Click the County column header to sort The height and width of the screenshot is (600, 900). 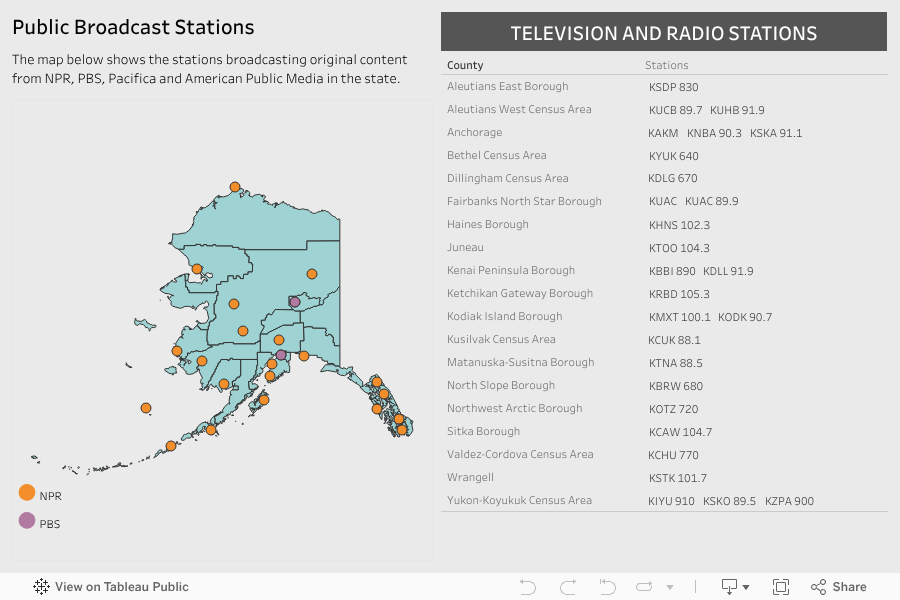(464, 65)
